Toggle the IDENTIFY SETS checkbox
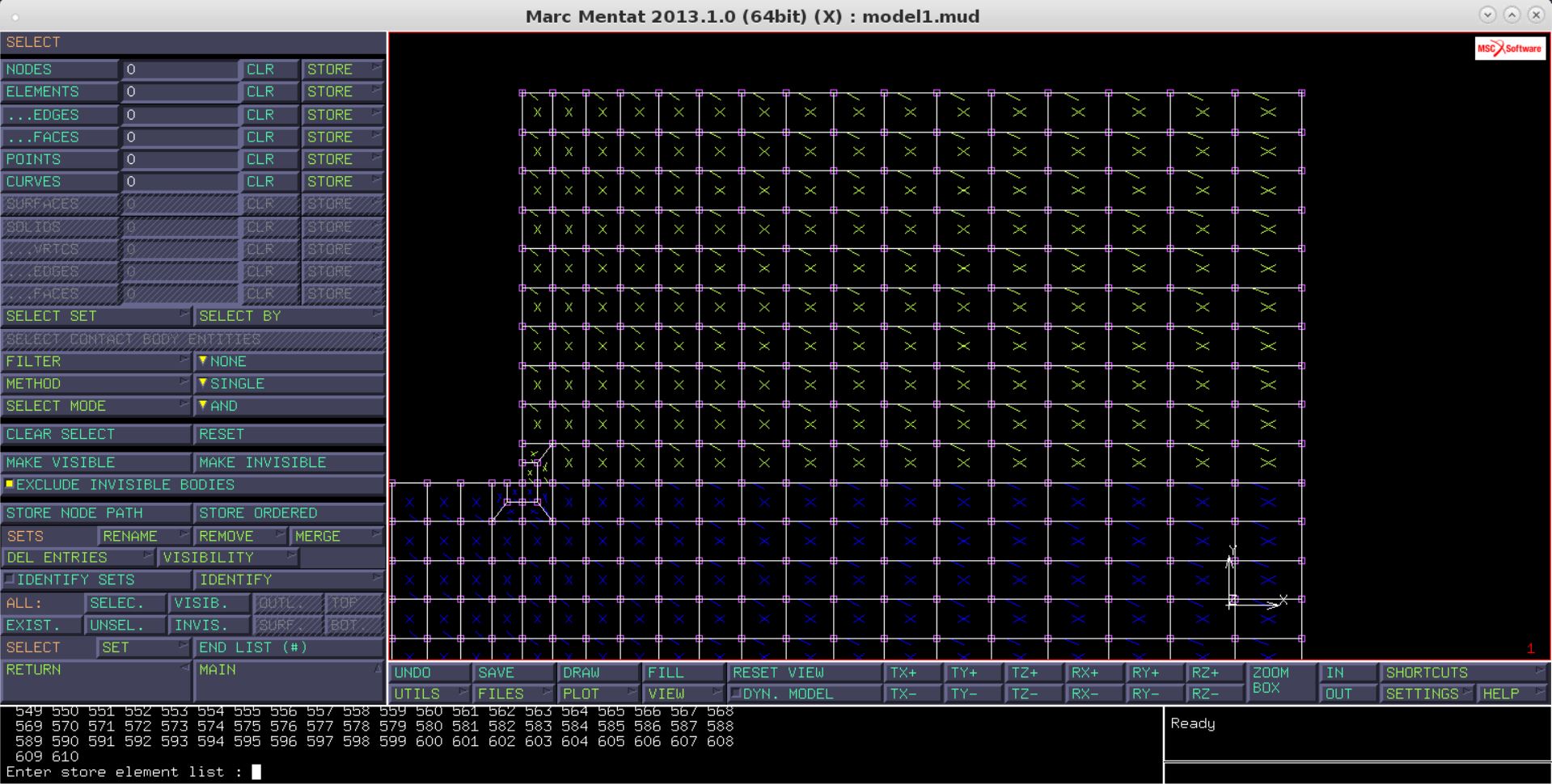This screenshot has width=1552, height=784. point(95,580)
